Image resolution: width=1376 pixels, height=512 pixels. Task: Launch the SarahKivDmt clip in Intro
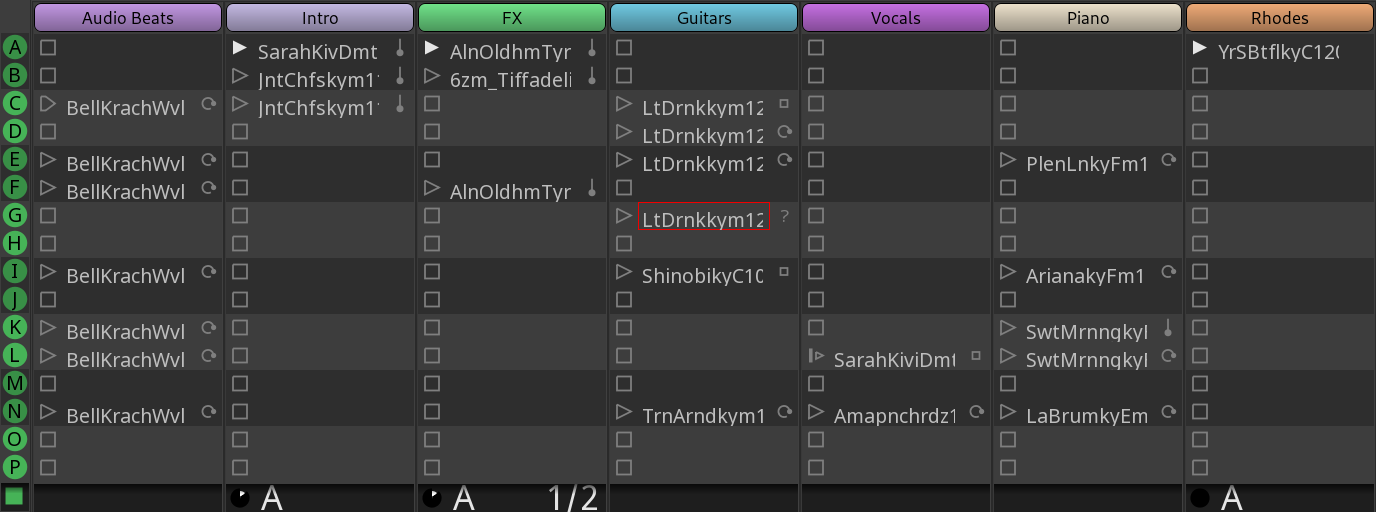(x=239, y=48)
